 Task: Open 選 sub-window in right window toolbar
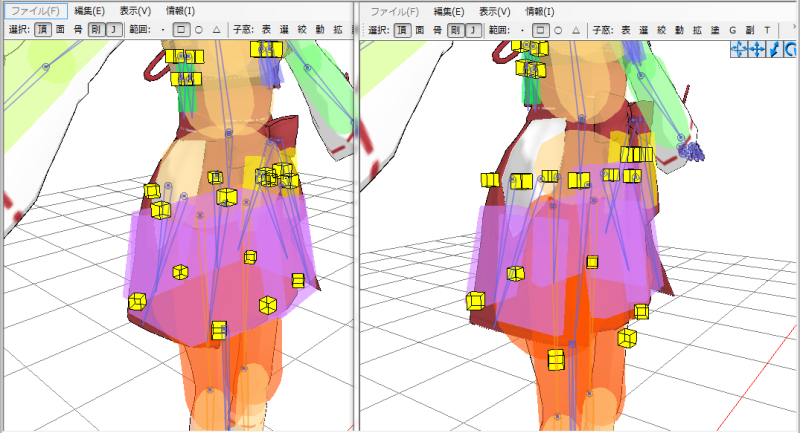point(643,30)
